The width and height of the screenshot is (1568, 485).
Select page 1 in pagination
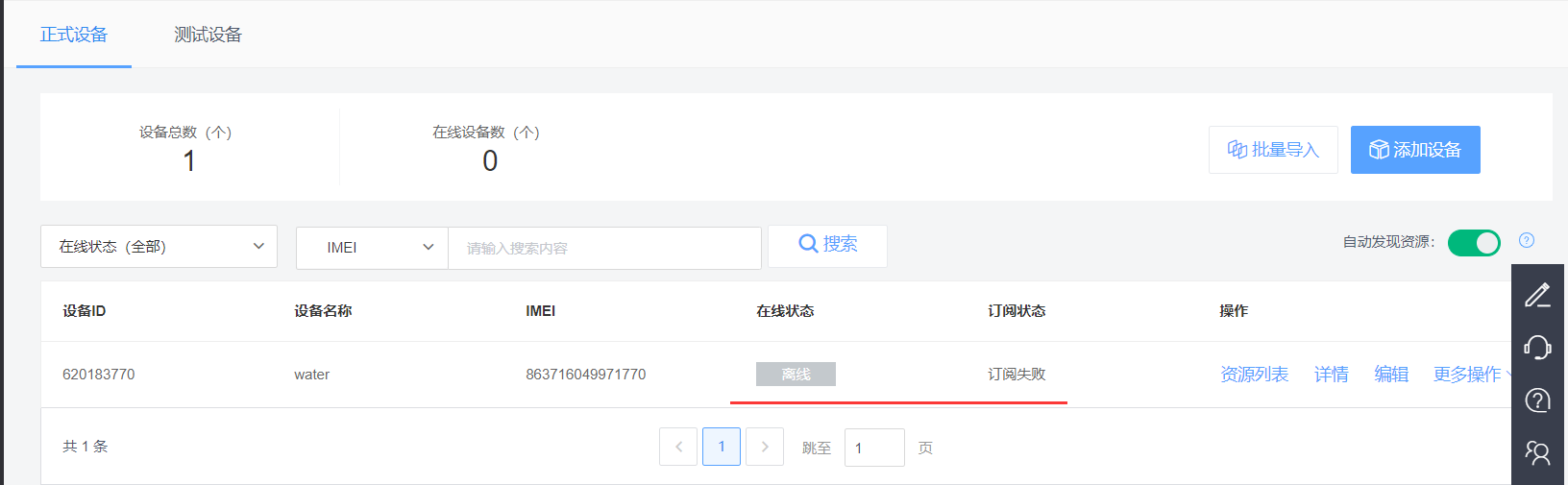pos(722,447)
